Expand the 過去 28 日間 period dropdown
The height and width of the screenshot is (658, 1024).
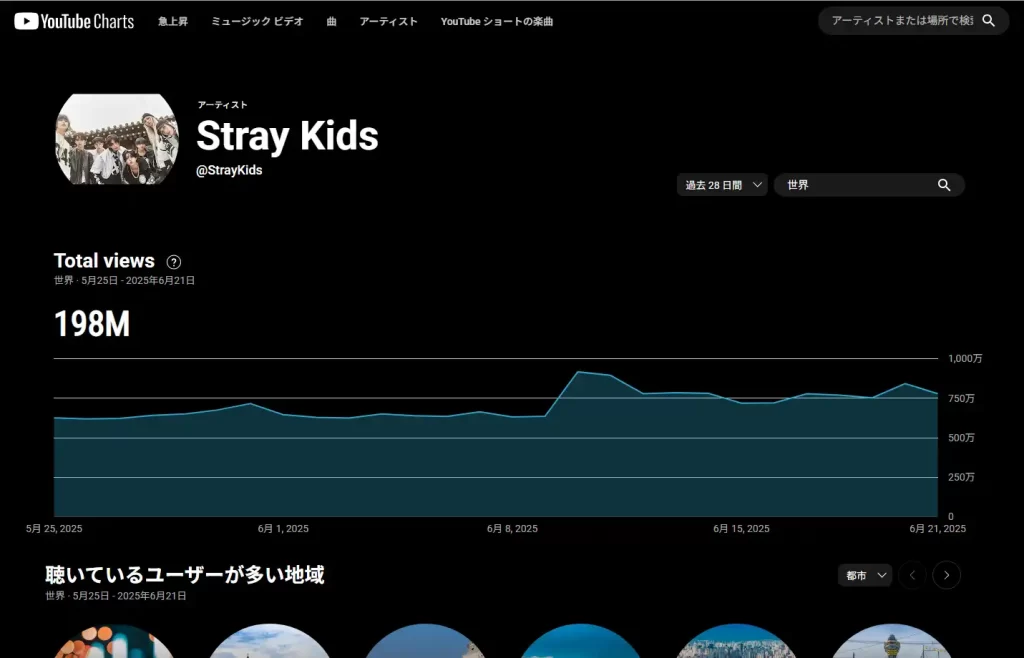(x=722, y=185)
